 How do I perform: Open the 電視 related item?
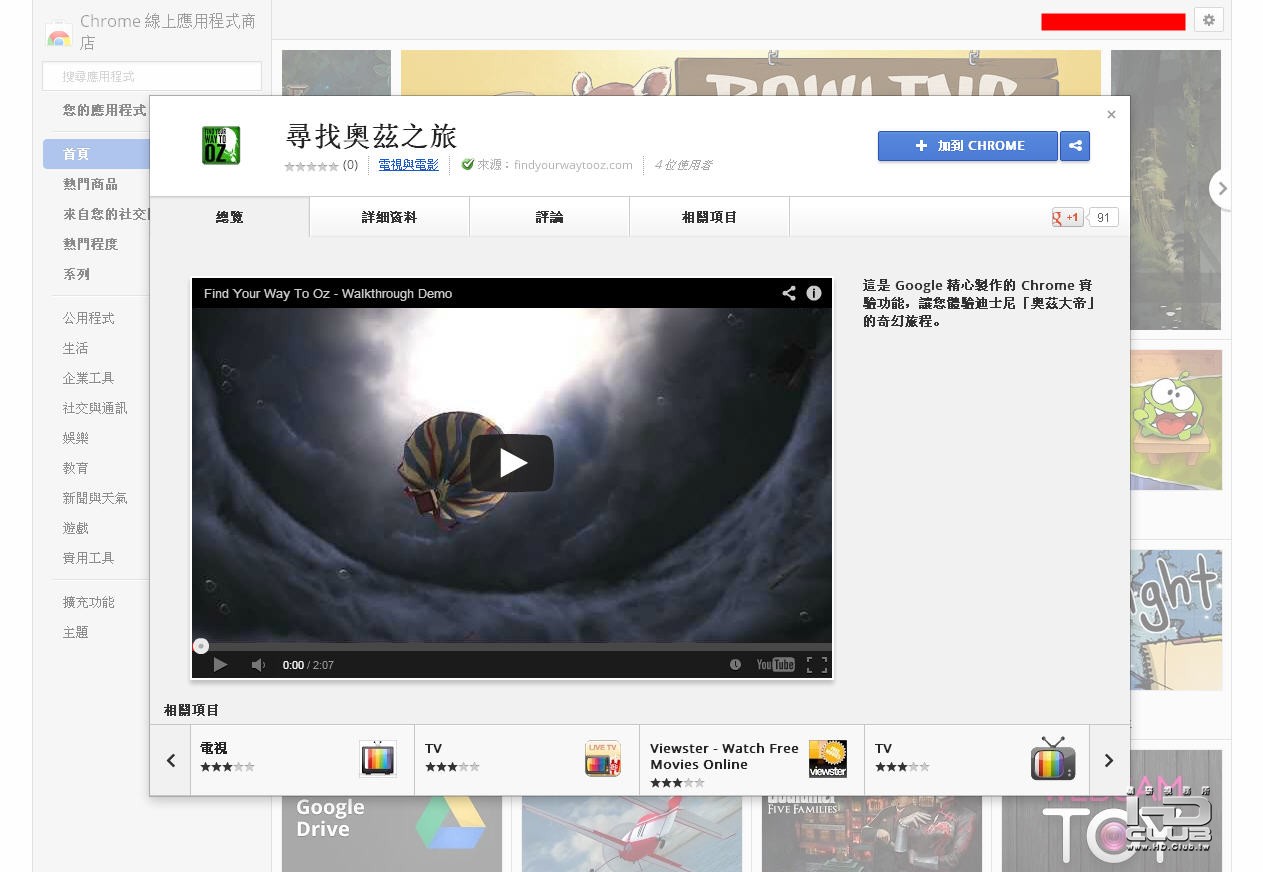click(x=302, y=760)
